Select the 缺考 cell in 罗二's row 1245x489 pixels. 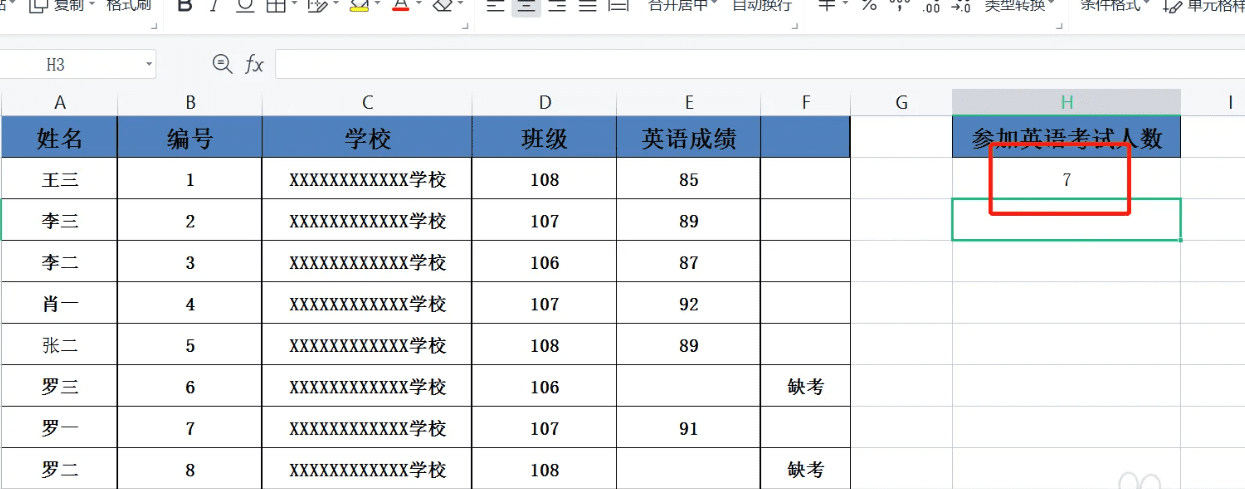click(806, 469)
